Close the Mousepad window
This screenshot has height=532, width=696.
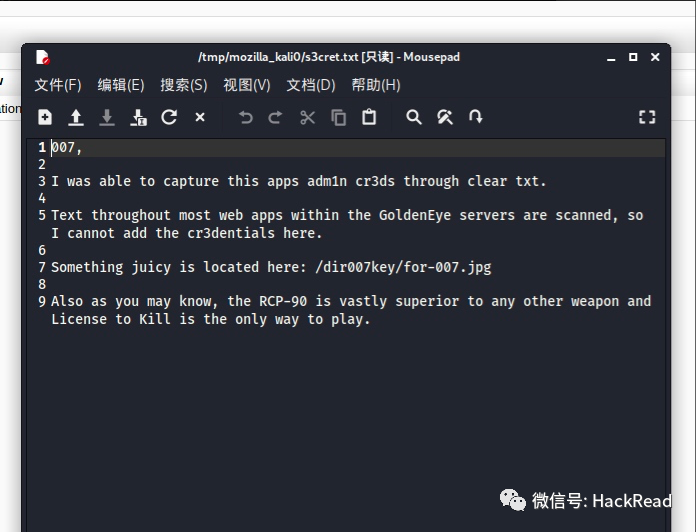point(655,57)
